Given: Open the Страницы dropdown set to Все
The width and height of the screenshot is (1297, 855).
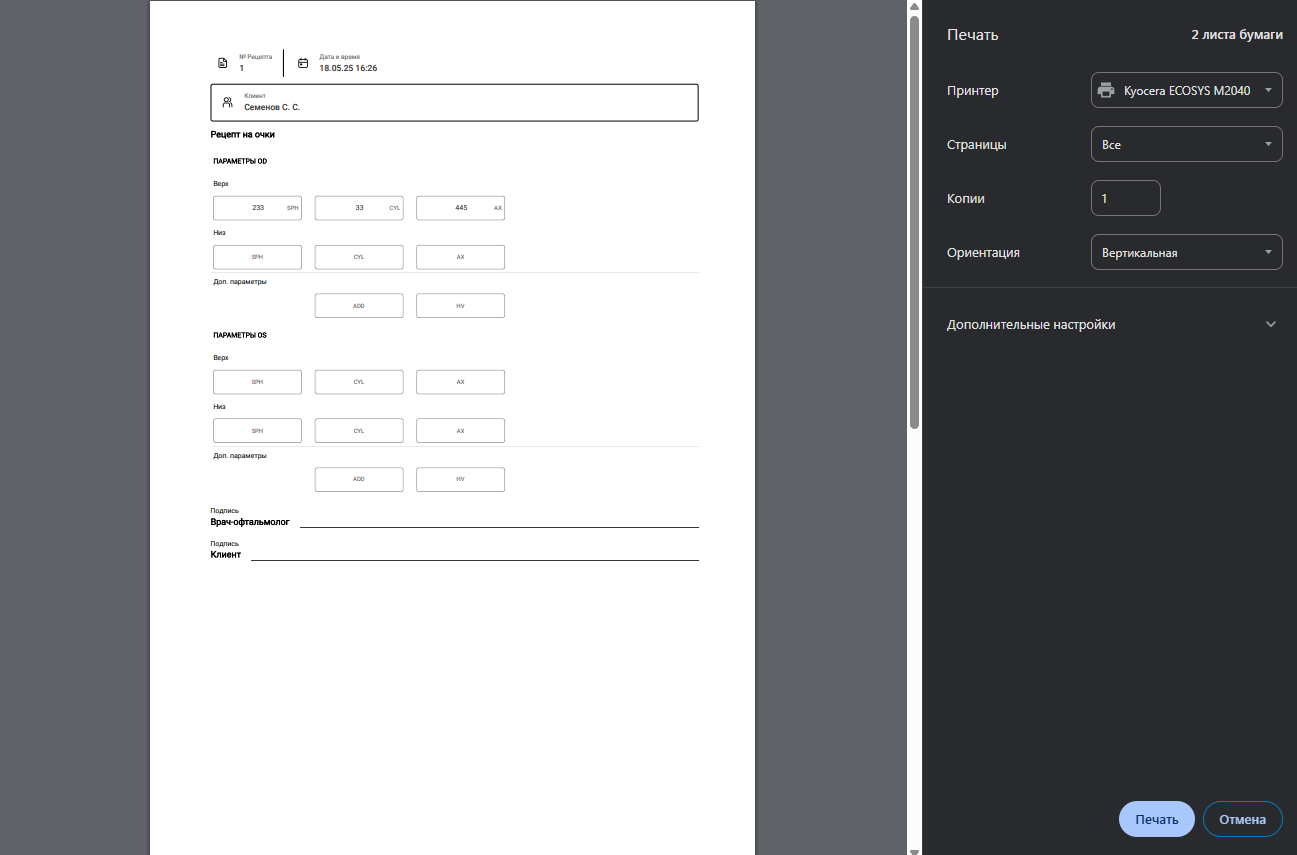Looking at the screenshot, I should coord(1186,144).
